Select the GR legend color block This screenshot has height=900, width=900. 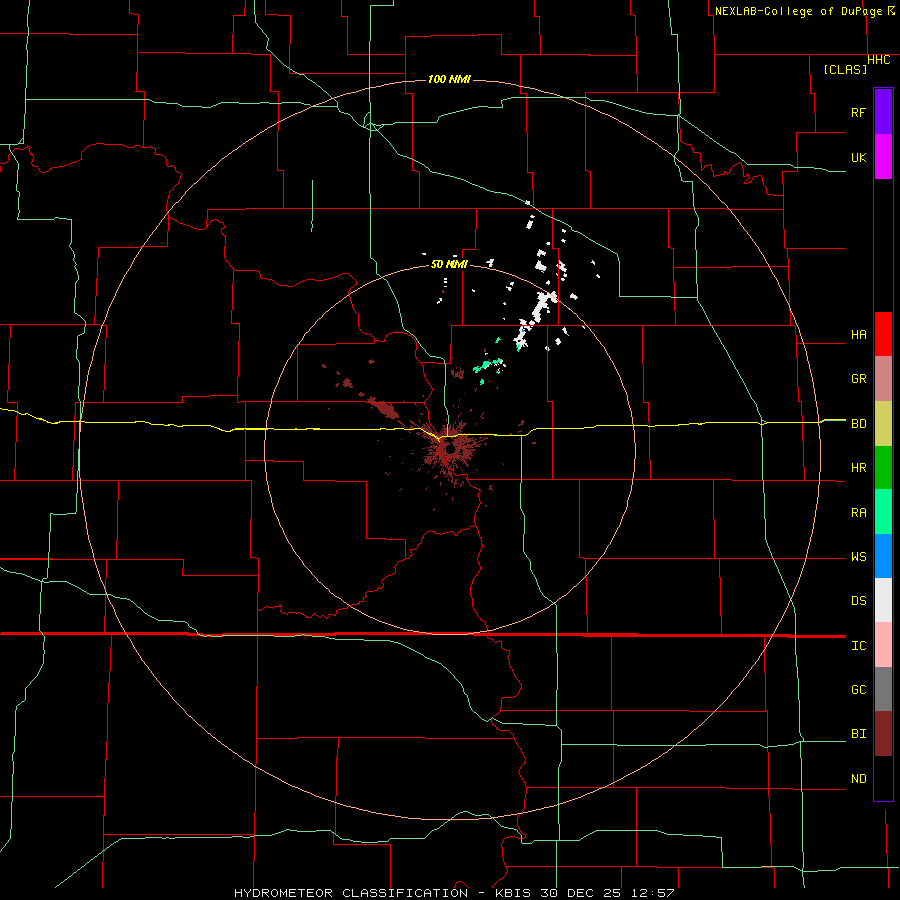(883, 379)
